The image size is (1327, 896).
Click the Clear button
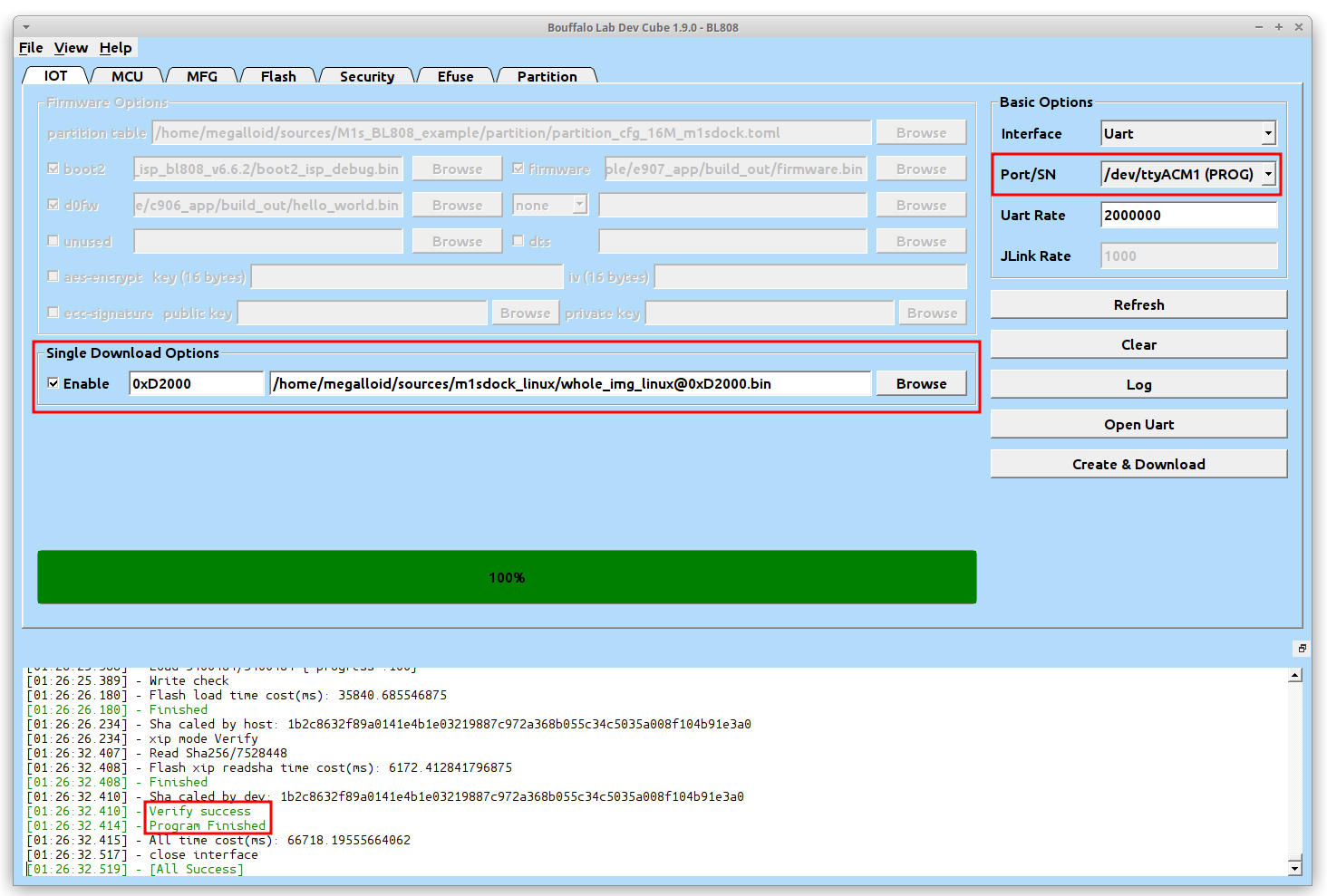(x=1138, y=344)
